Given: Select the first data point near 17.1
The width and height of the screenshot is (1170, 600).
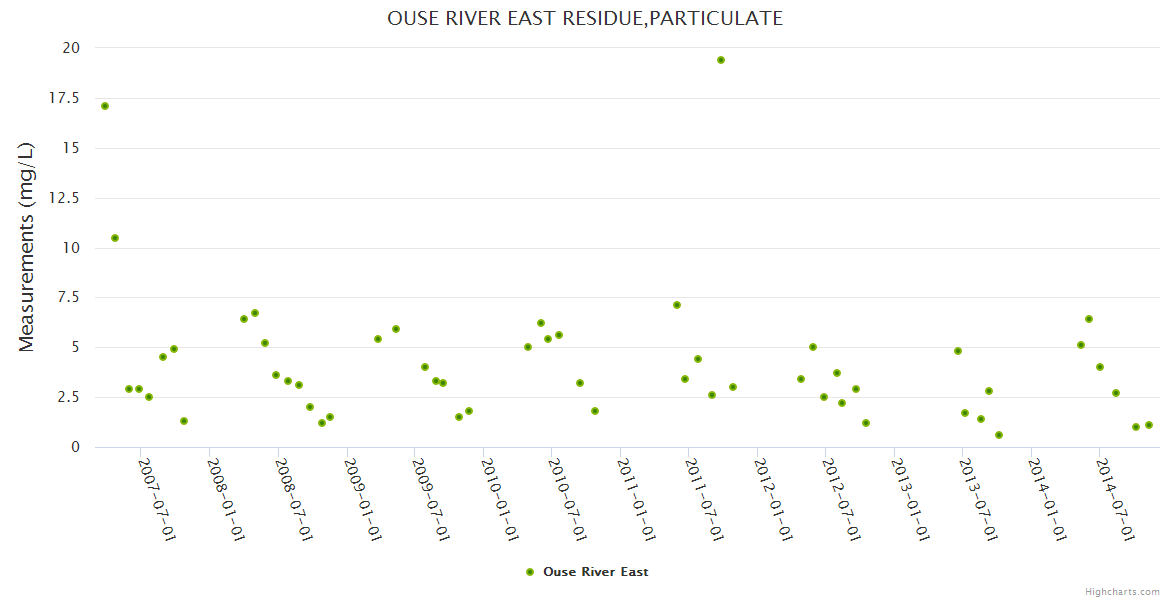Looking at the screenshot, I should (105, 106).
